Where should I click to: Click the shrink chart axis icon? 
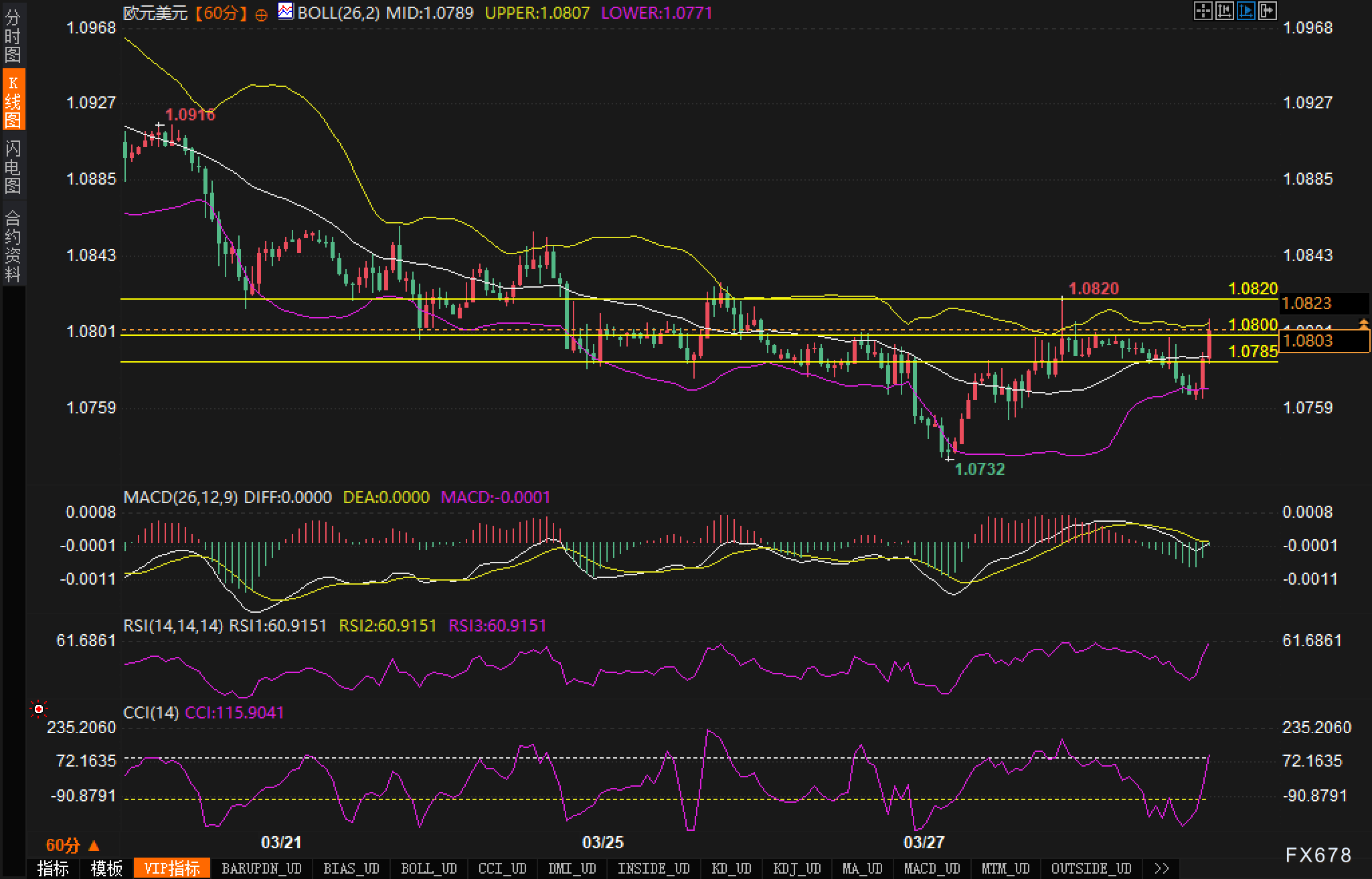pos(1224,11)
